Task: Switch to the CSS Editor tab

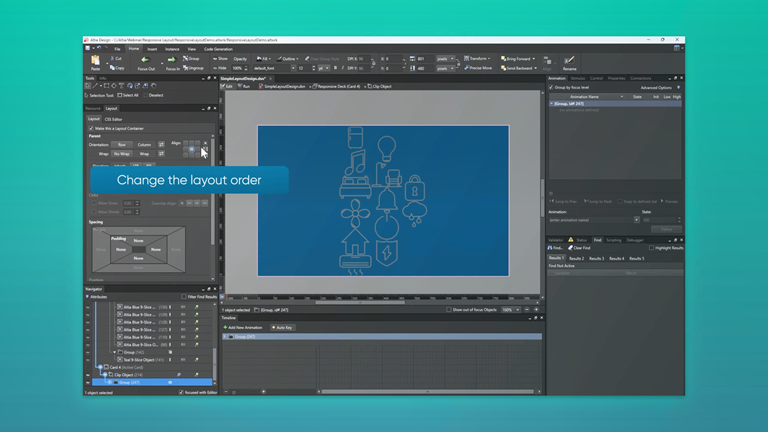Action: 113,119
